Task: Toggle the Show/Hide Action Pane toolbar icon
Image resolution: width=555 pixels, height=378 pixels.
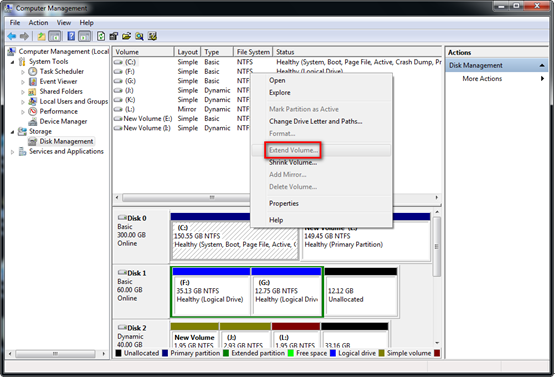Action: (x=85, y=36)
